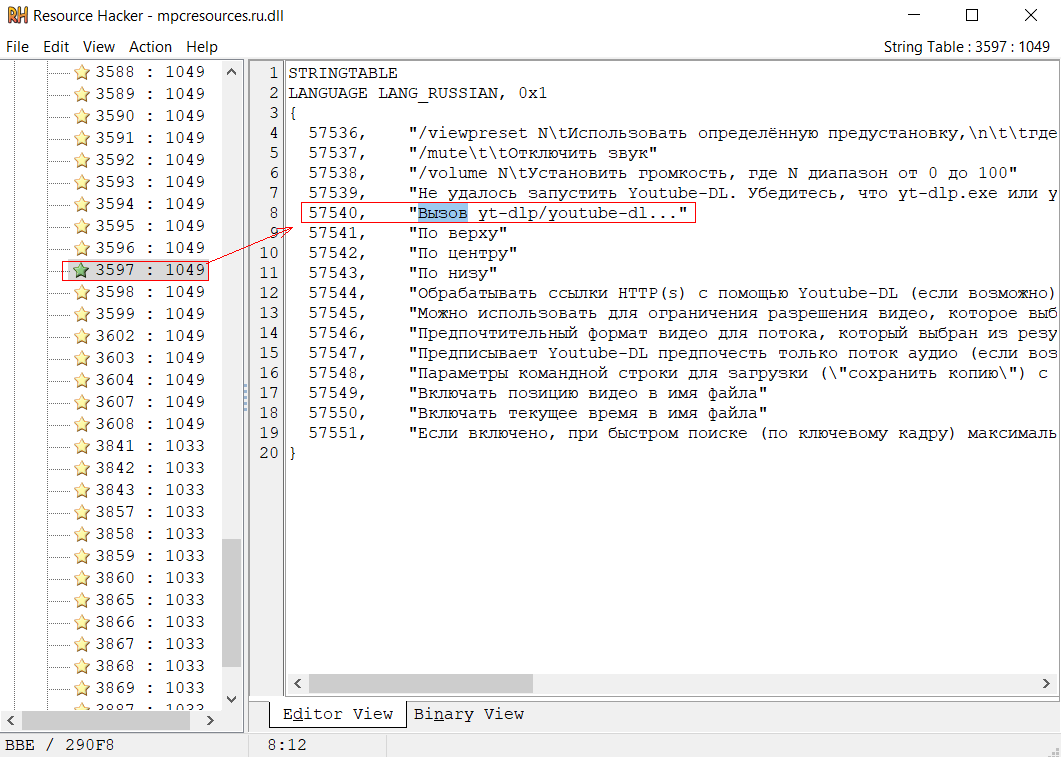Select tree entry 3598 : 1049

click(150, 292)
